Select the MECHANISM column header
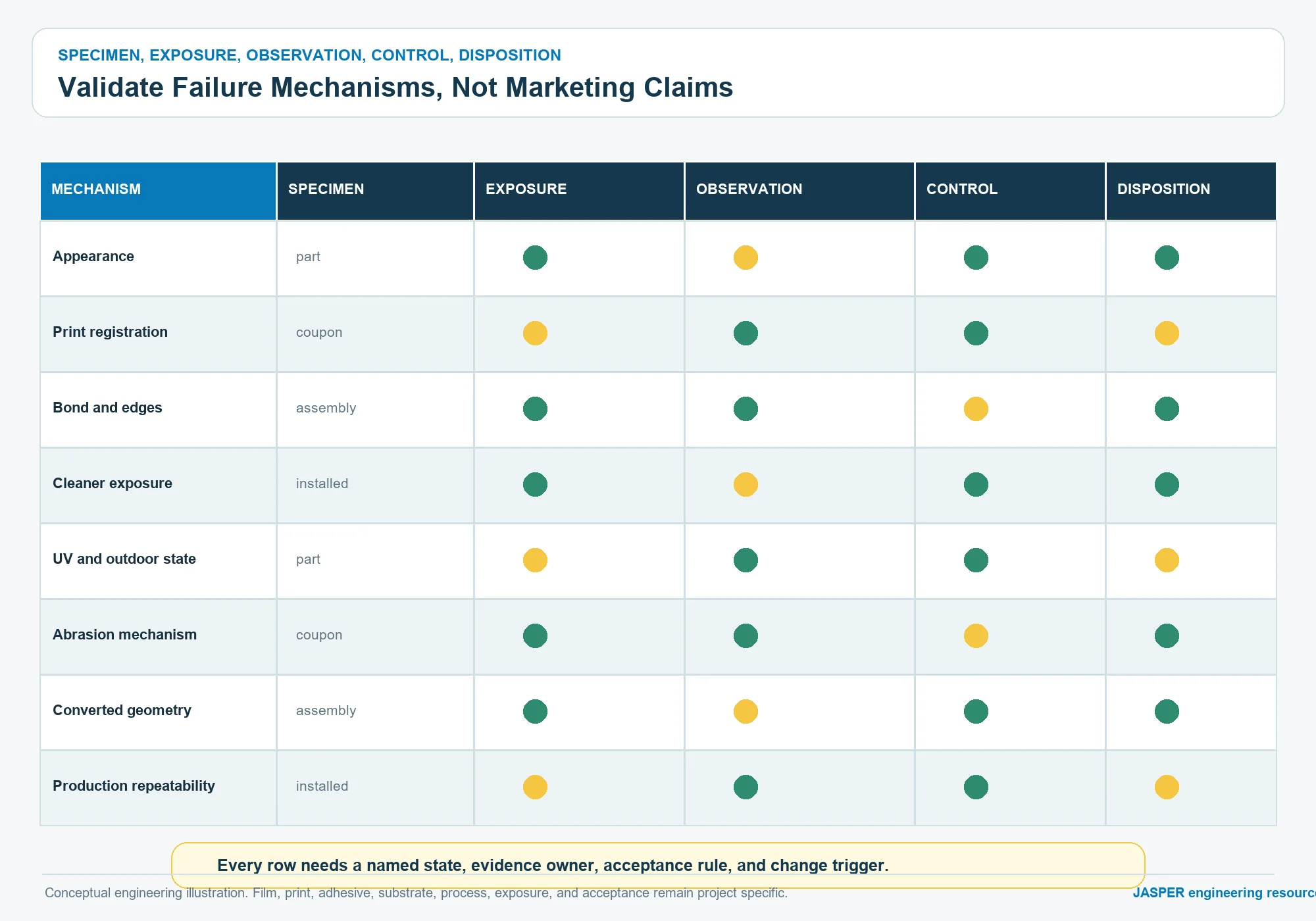The image size is (1316, 921). [x=158, y=191]
